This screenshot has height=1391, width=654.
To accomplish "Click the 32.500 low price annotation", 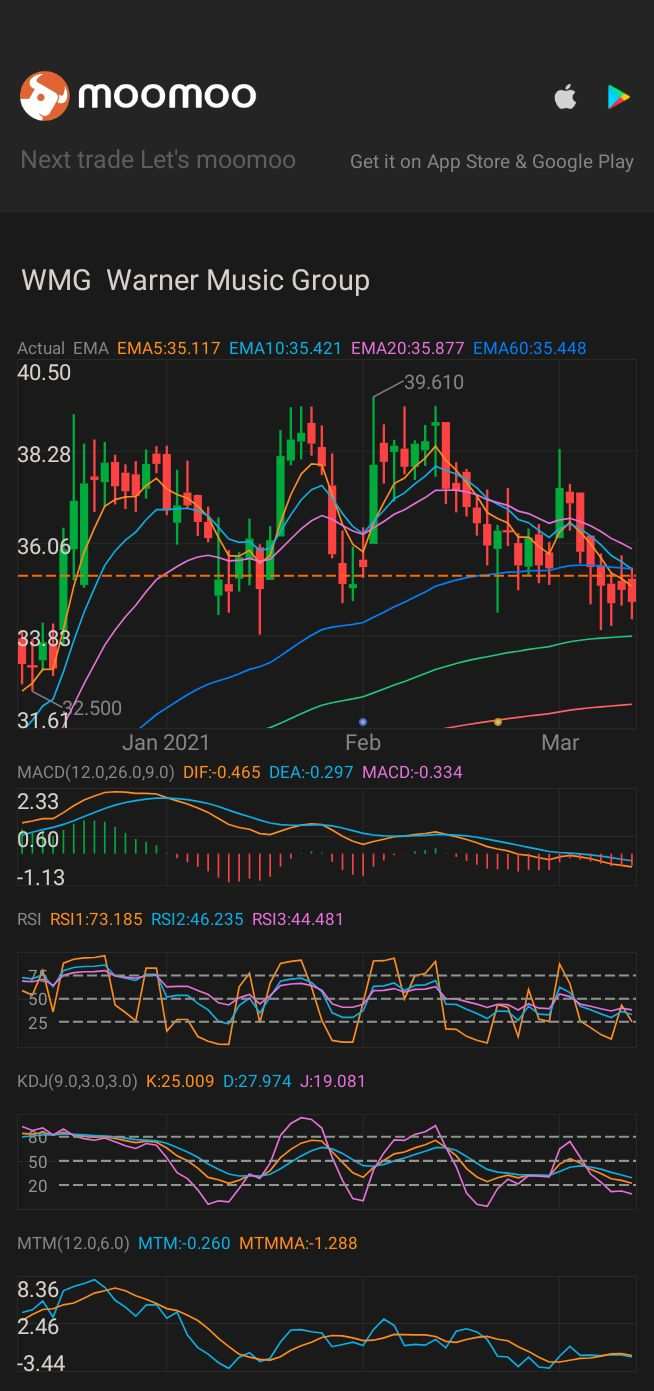I will (x=92, y=708).
